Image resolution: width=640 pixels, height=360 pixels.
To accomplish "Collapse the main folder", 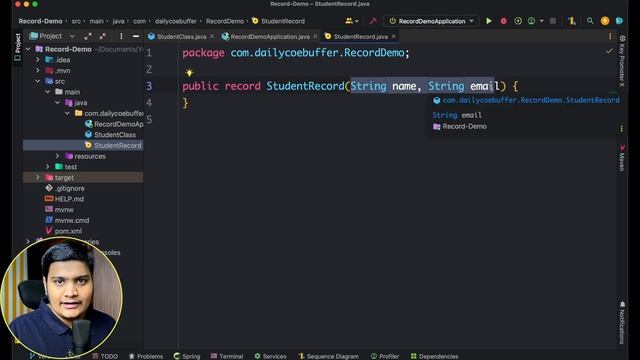I will point(48,92).
